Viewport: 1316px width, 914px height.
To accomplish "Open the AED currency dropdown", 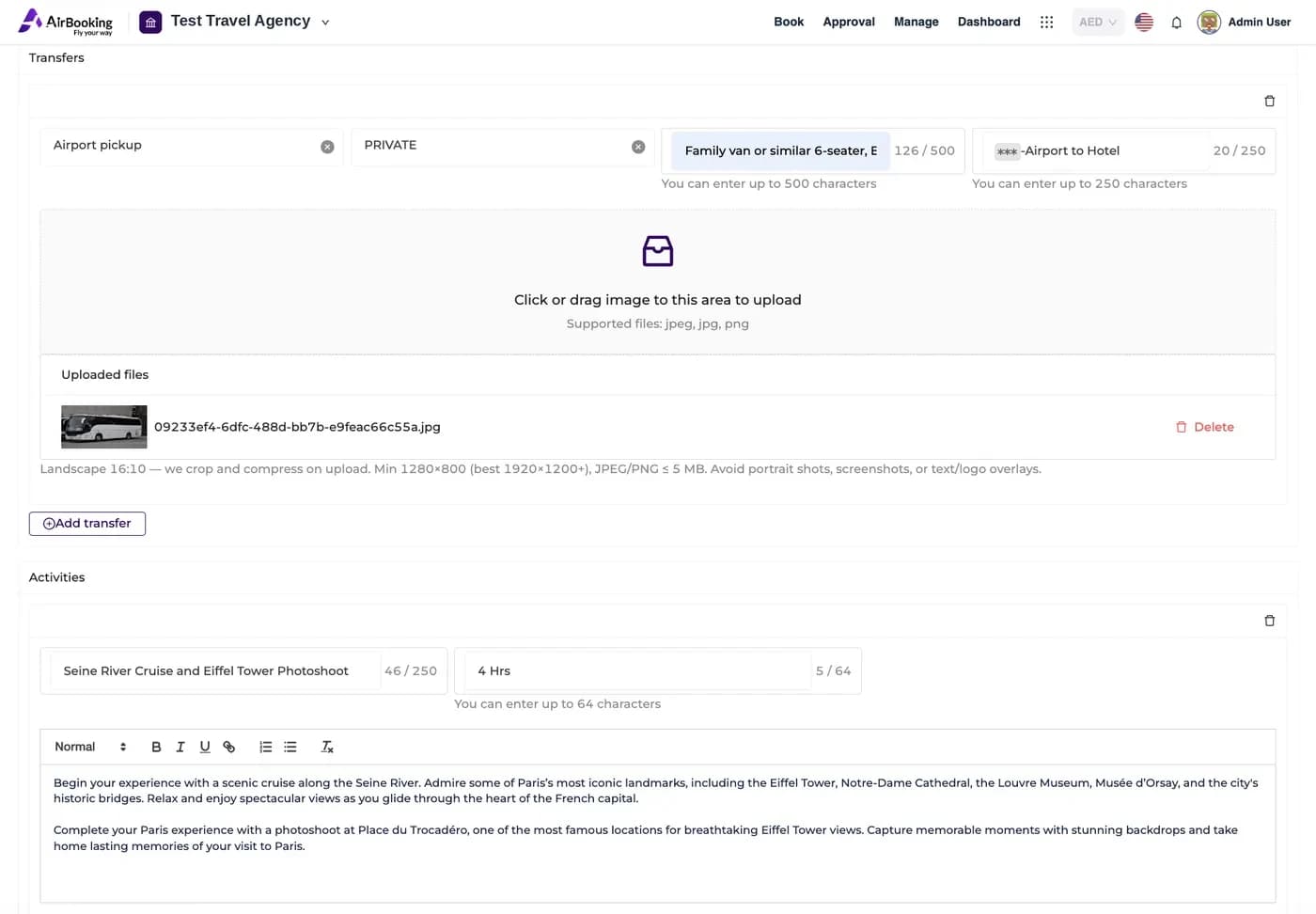I will [x=1098, y=22].
